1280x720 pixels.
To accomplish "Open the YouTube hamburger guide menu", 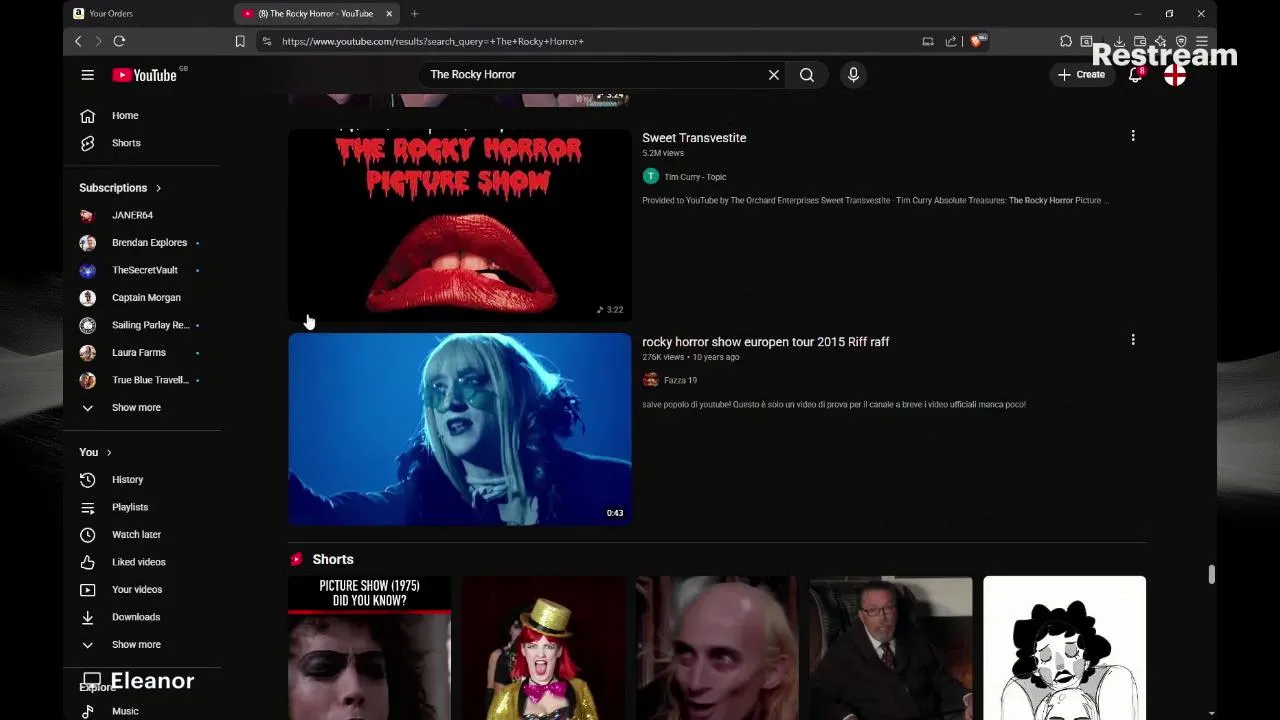I will point(88,75).
